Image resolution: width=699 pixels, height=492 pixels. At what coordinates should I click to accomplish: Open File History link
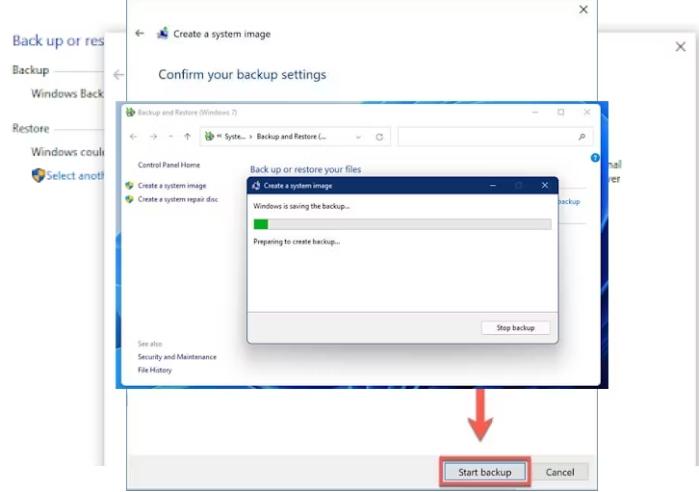[155, 370]
